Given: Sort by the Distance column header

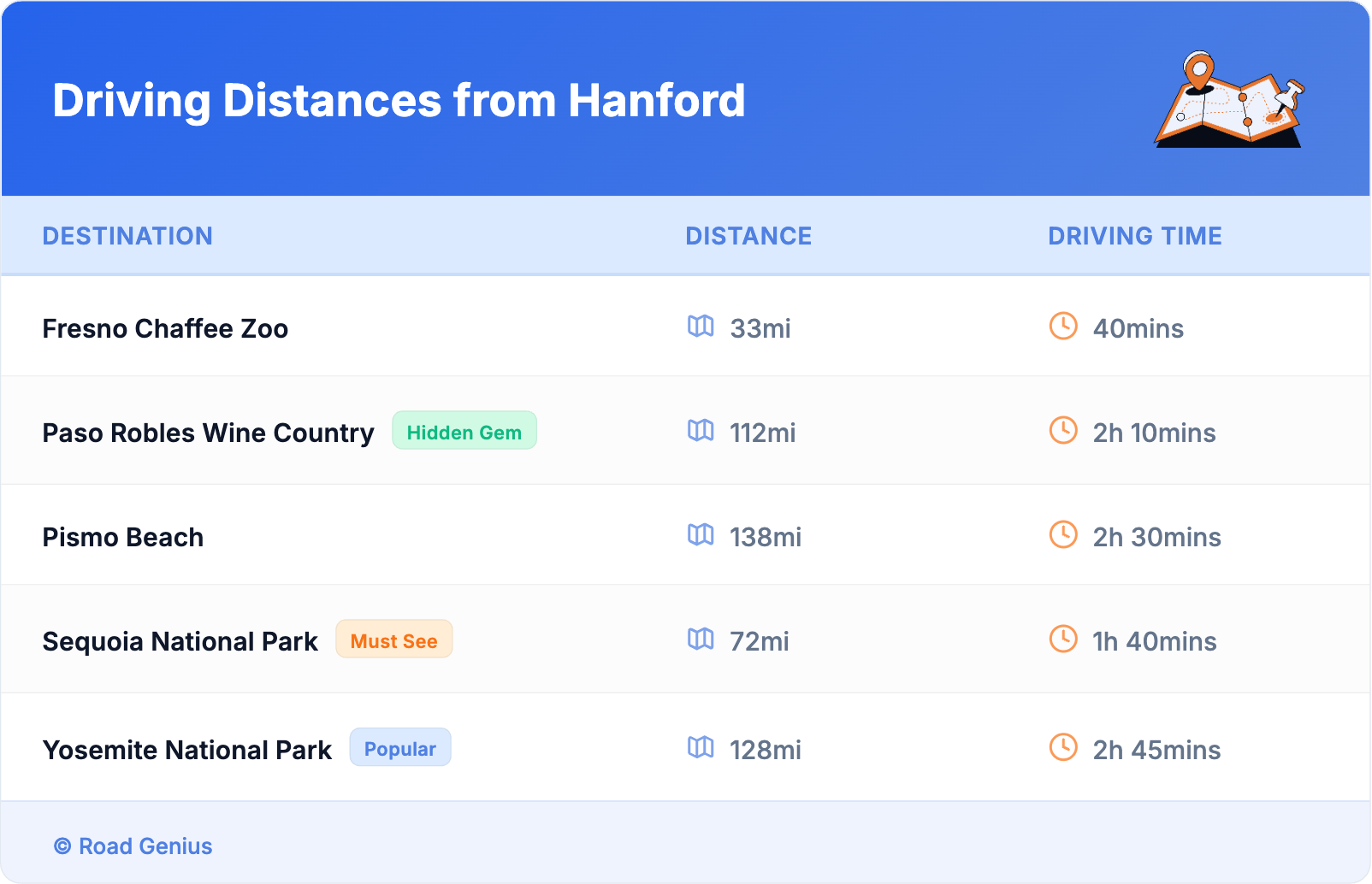Looking at the screenshot, I should point(748,236).
